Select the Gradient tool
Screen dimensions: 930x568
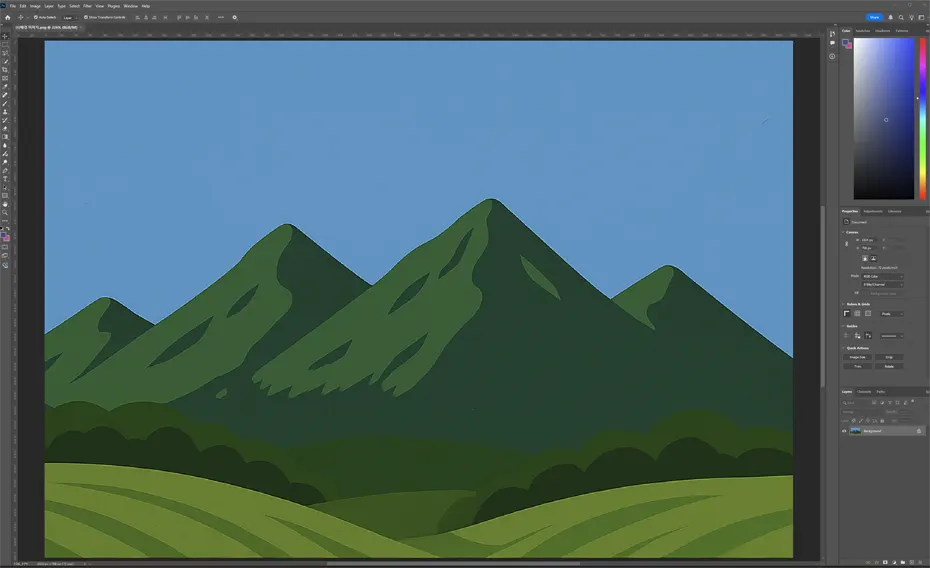(x=5, y=136)
